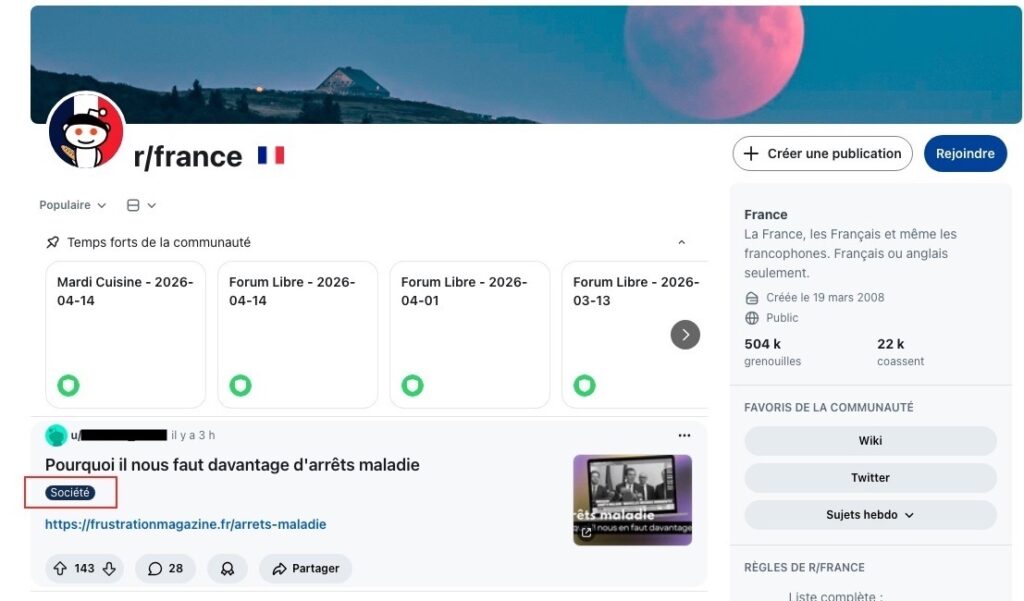The height and width of the screenshot is (601, 1024).
Task: Open the post options menu via the ellipsis
Action: pyautogui.click(x=684, y=435)
